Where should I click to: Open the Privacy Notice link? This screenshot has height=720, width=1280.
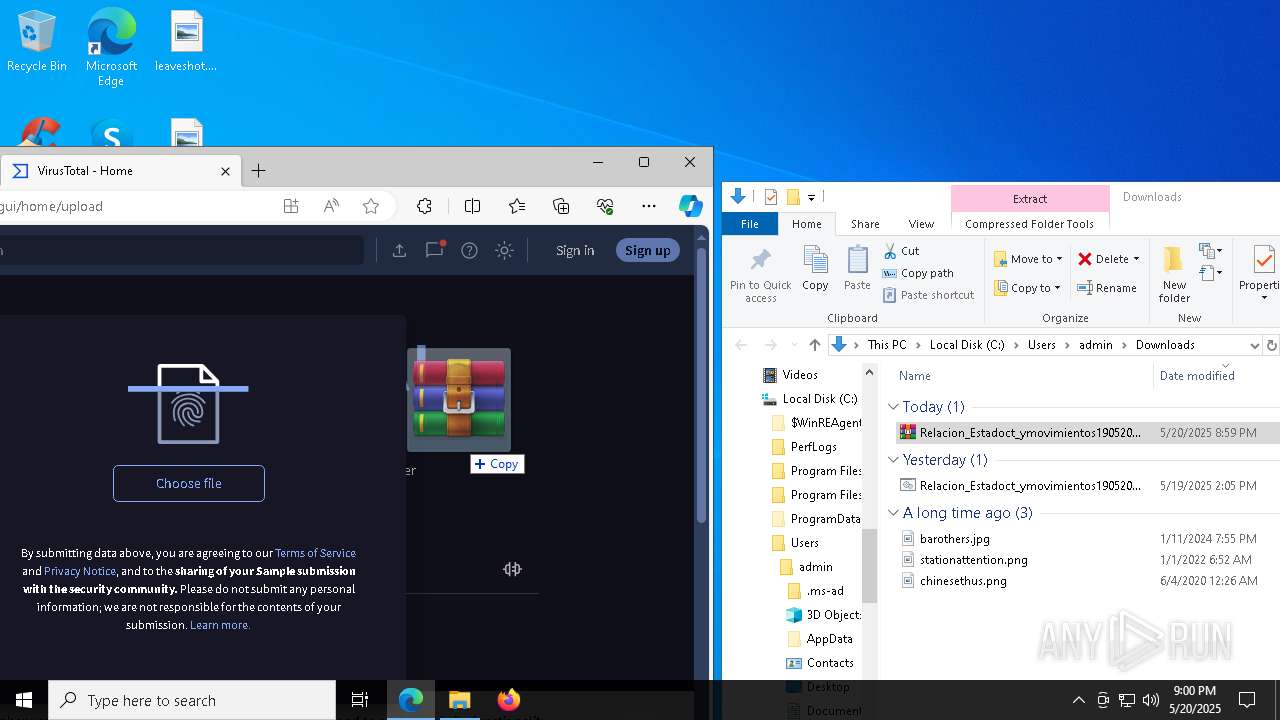coord(80,570)
